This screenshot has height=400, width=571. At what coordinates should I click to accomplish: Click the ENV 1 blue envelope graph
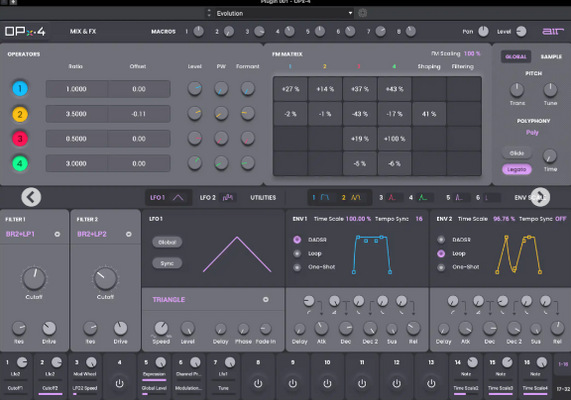(x=372, y=254)
